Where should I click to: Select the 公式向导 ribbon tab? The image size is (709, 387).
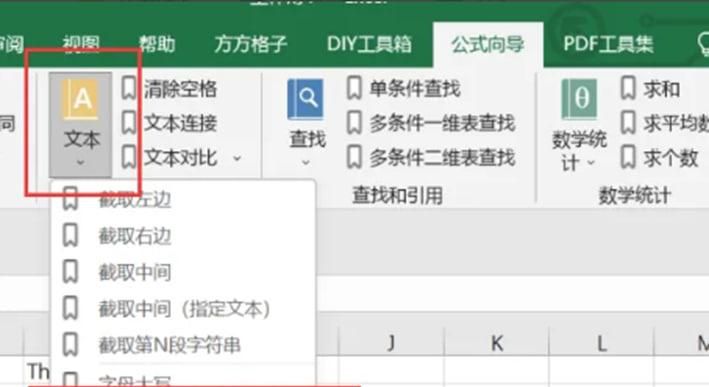488,44
